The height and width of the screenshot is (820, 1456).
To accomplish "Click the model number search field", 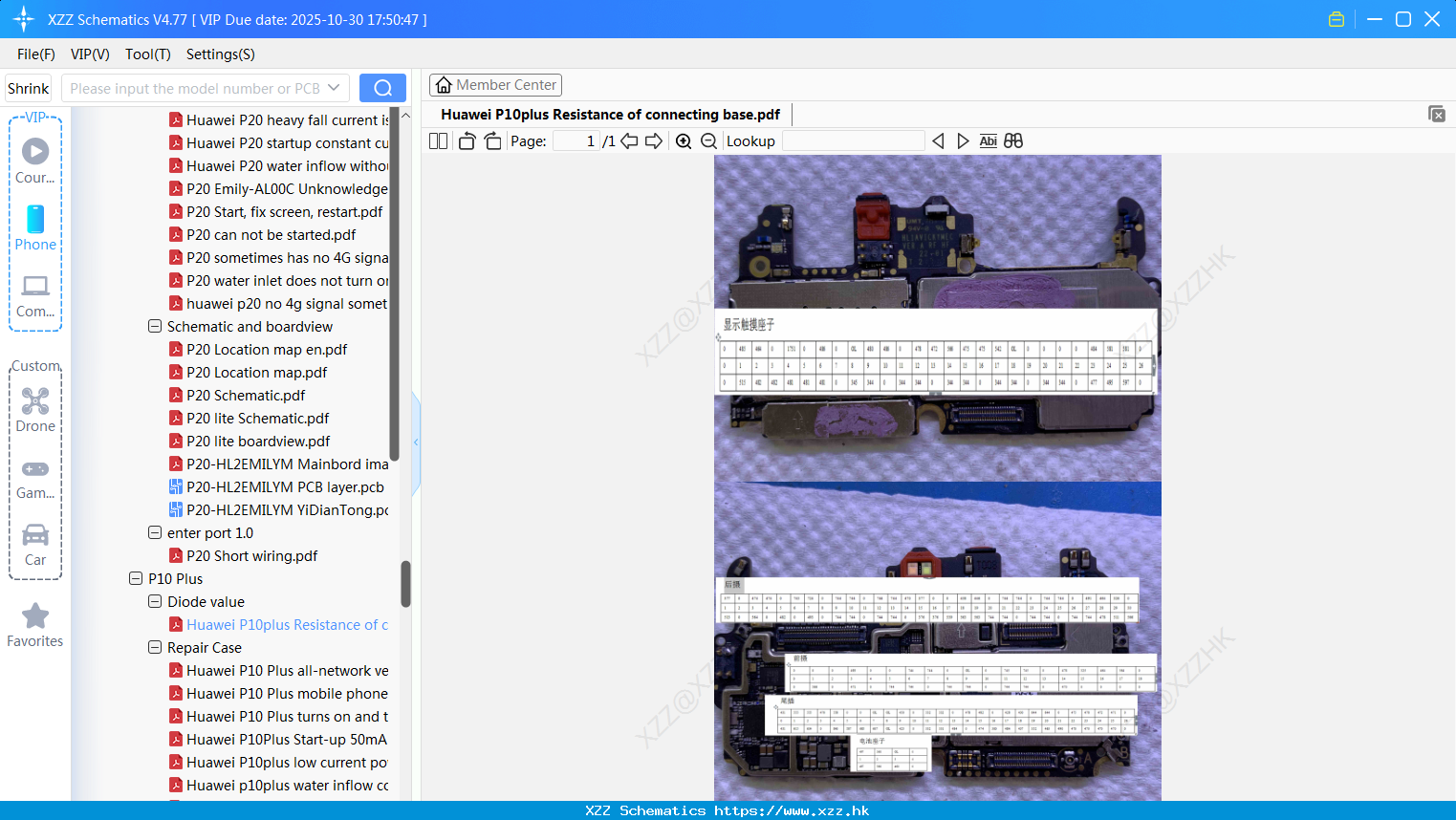I will [195, 88].
